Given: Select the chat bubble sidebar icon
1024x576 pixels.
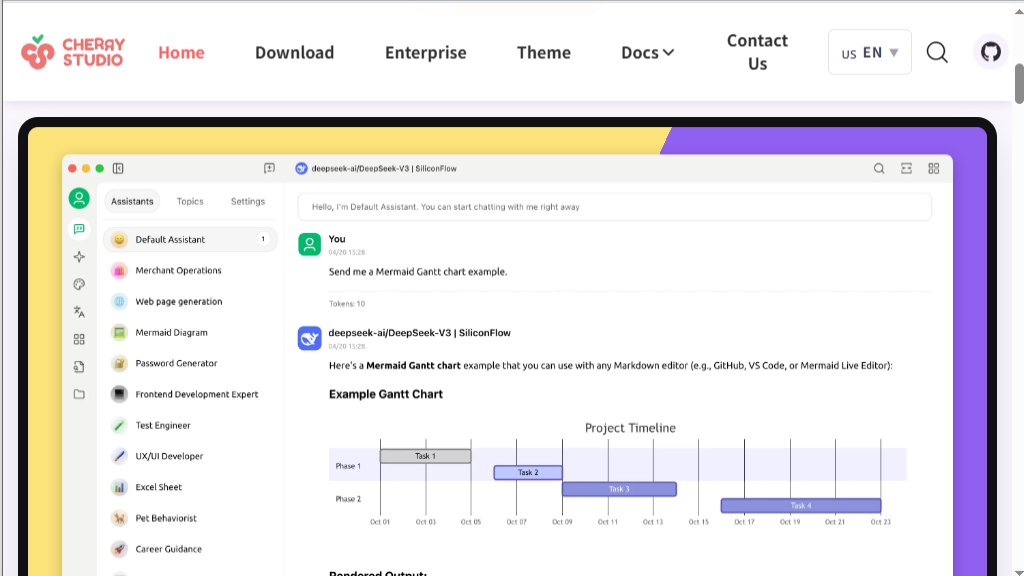Looking at the screenshot, I should 79,229.
